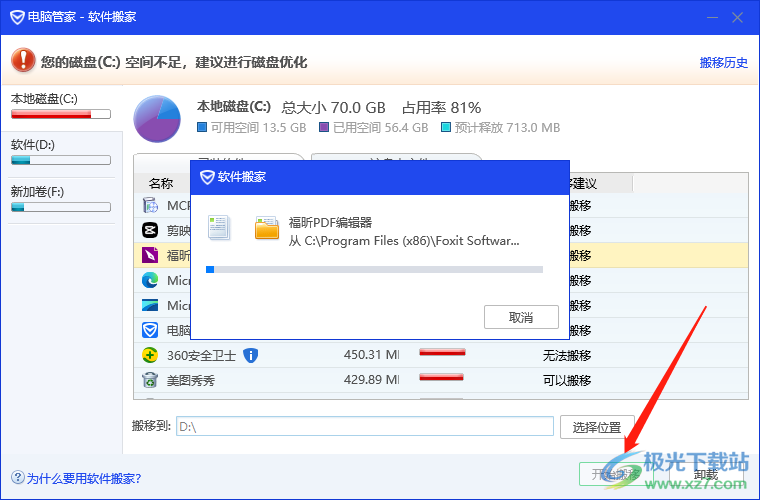760x500 pixels.
Task: Click the disk usage pie chart
Action: pyautogui.click(x=157, y=119)
